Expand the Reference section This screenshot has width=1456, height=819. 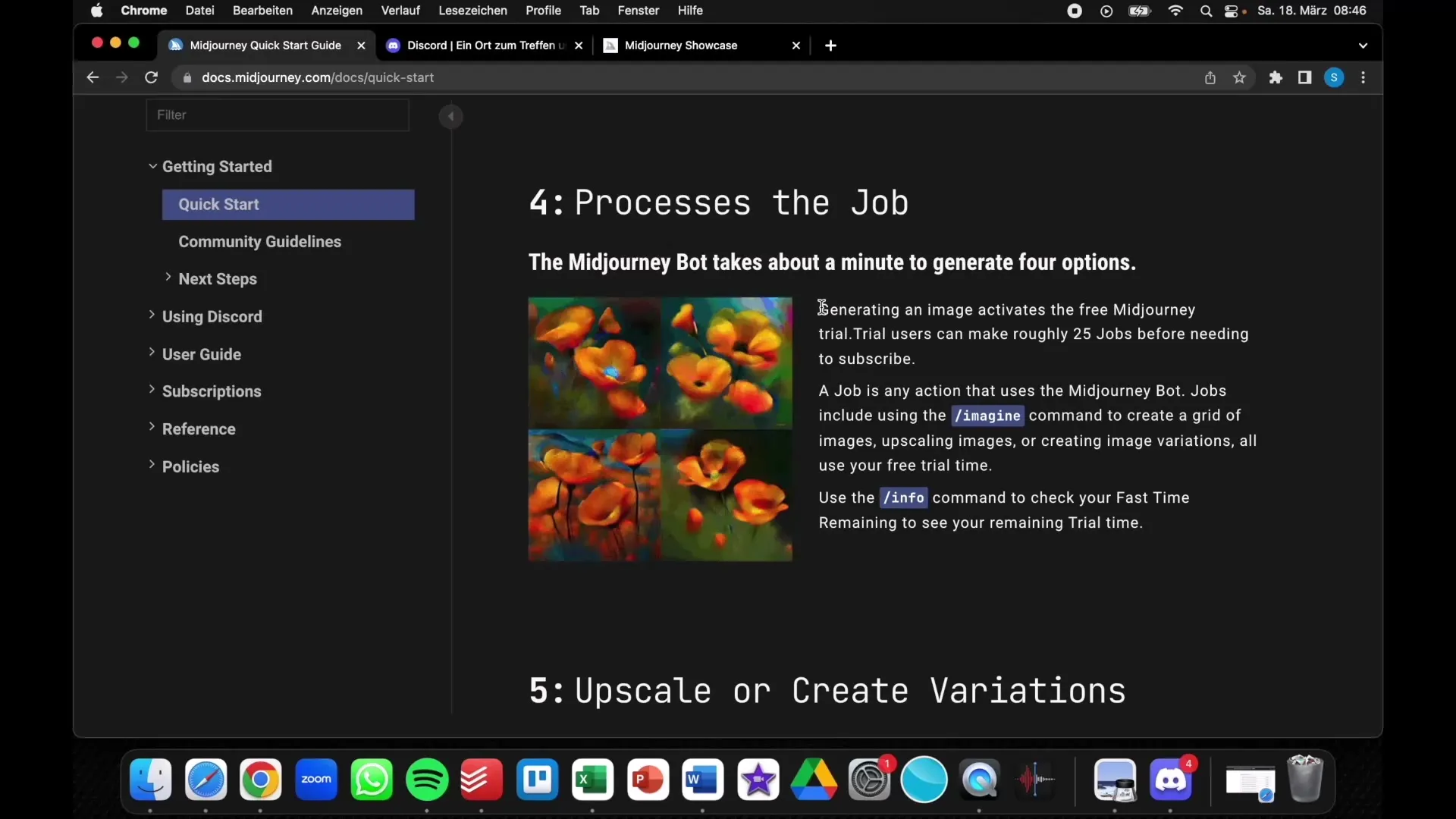click(199, 428)
